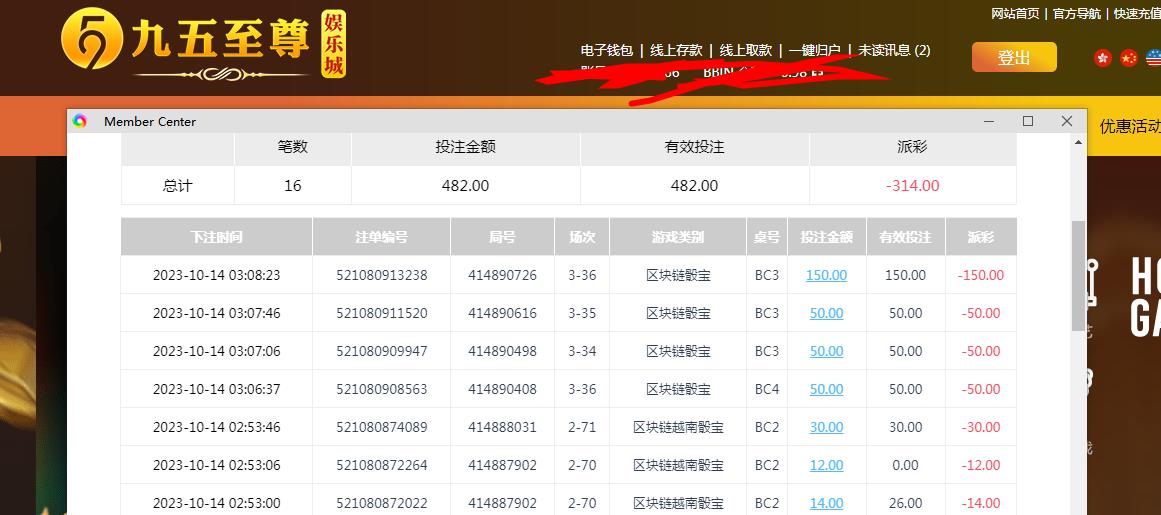This screenshot has height=515, width=1161.
Task: Click payout value -30.00
Action: point(981,427)
